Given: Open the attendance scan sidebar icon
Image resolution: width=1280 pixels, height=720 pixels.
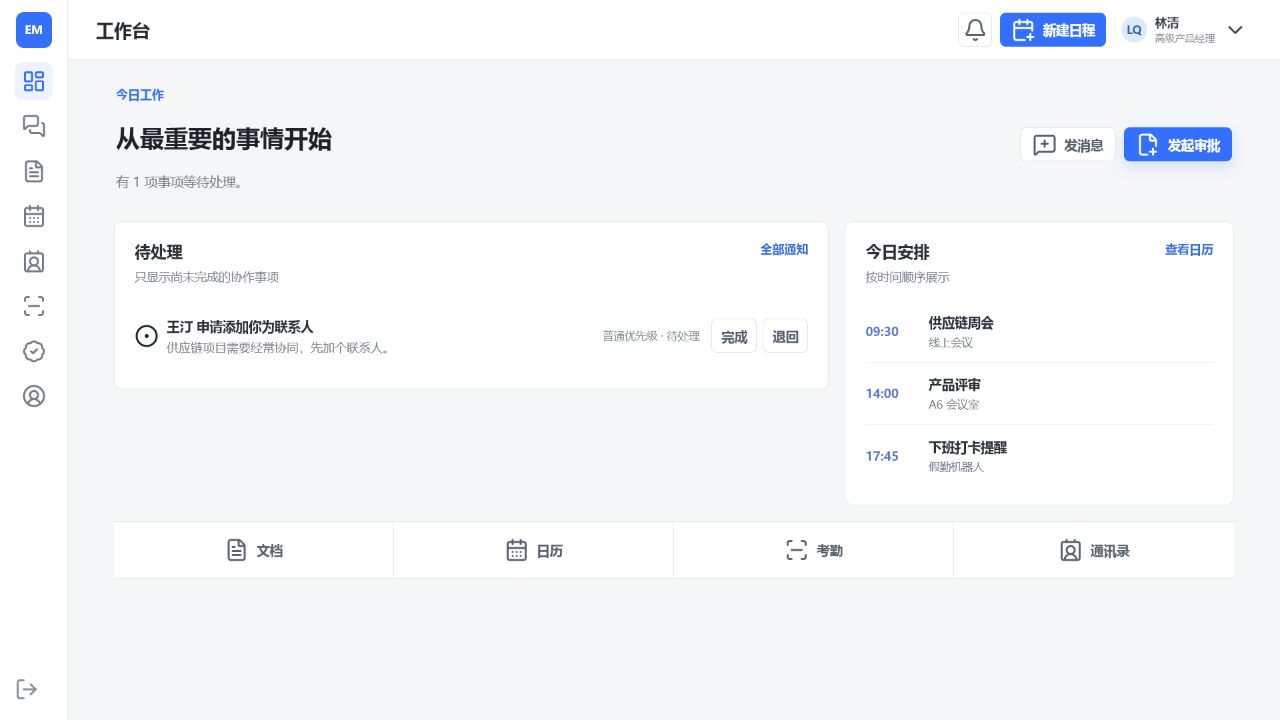Looking at the screenshot, I should [x=34, y=306].
